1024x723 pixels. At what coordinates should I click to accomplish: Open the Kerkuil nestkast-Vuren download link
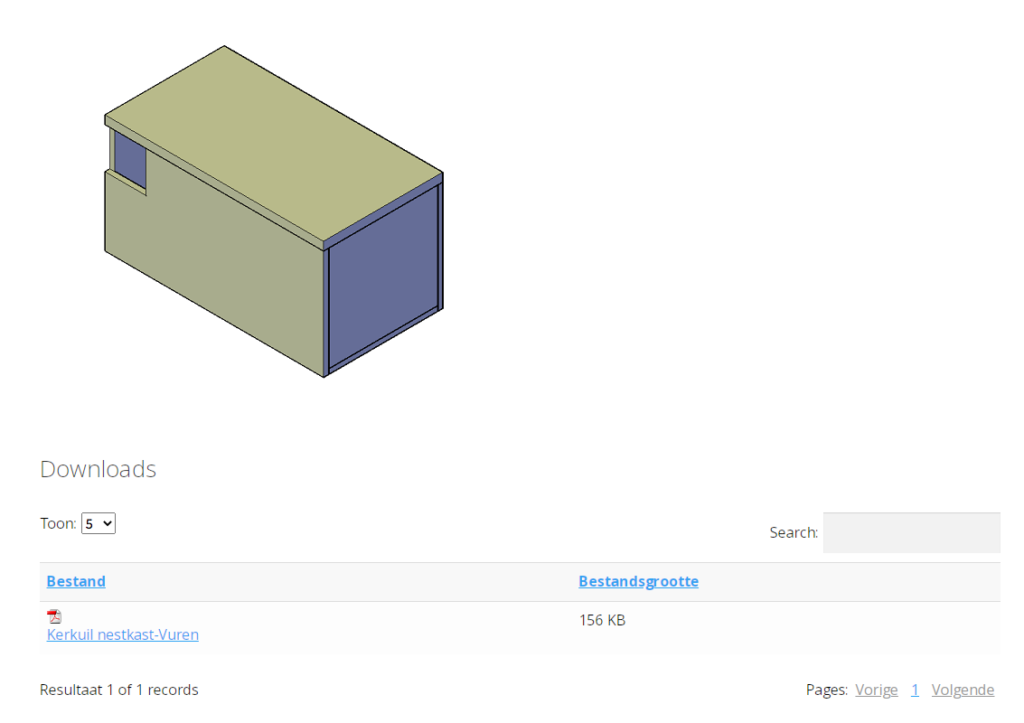122,634
